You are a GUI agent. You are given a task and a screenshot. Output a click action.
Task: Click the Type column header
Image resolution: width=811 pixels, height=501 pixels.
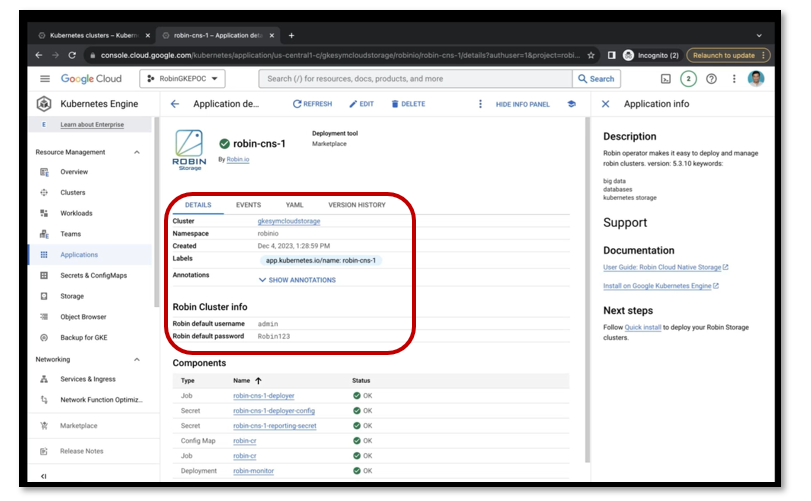tap(188, 381)
